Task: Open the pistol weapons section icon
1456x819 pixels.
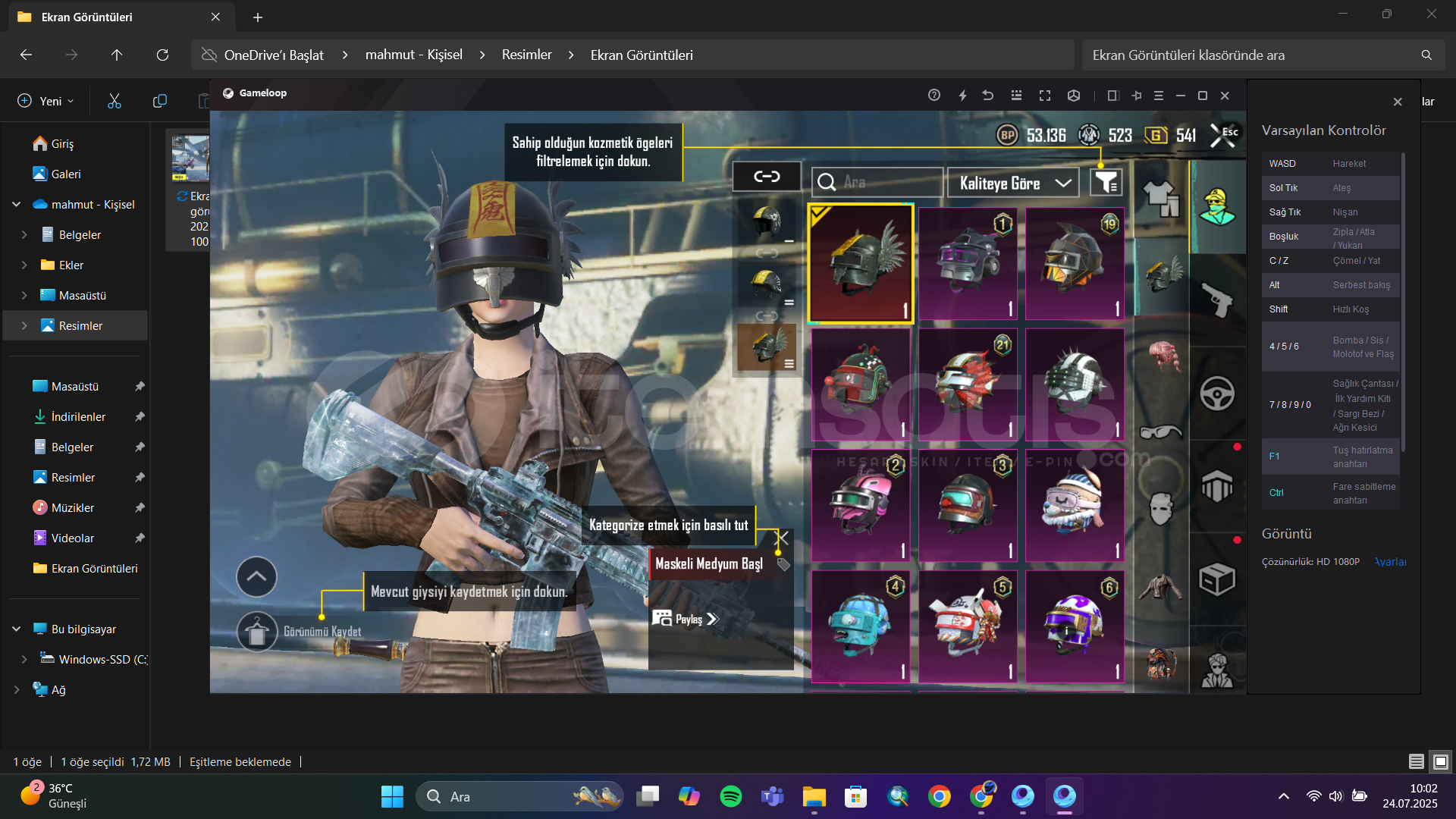Action: click(x=1217, y=300)
